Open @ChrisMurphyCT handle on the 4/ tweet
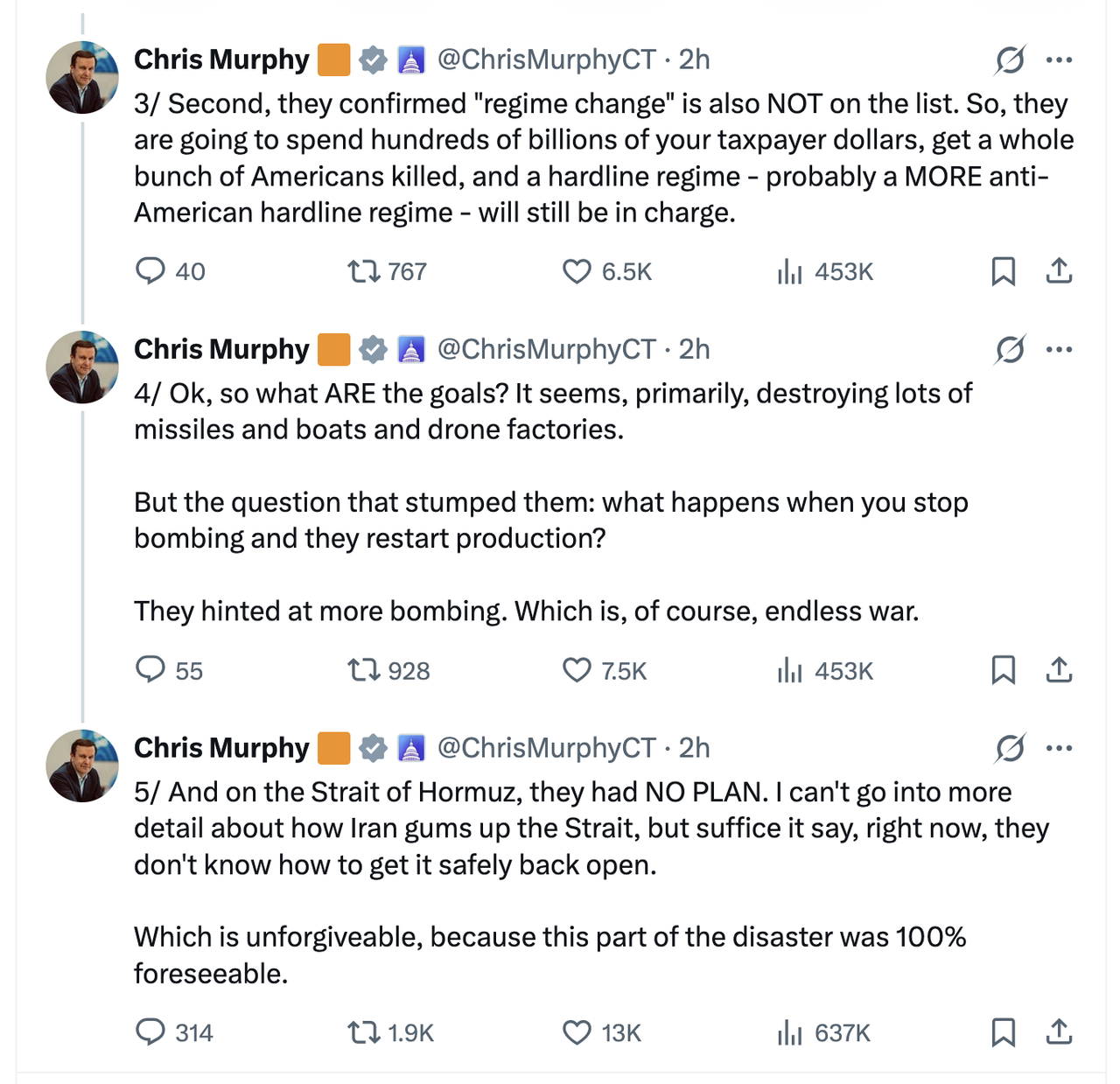 pyautogui.click(x=546, y=349)
